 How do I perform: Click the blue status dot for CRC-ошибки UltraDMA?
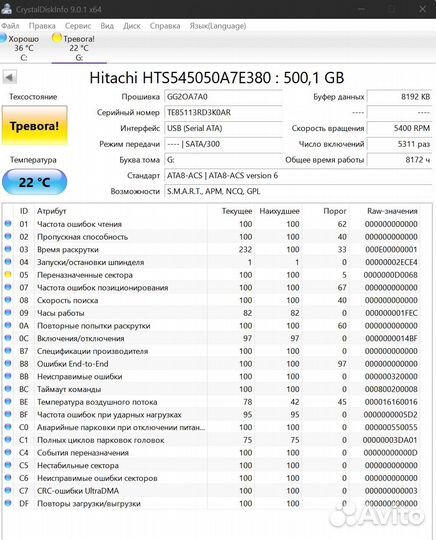pos(8,490)
